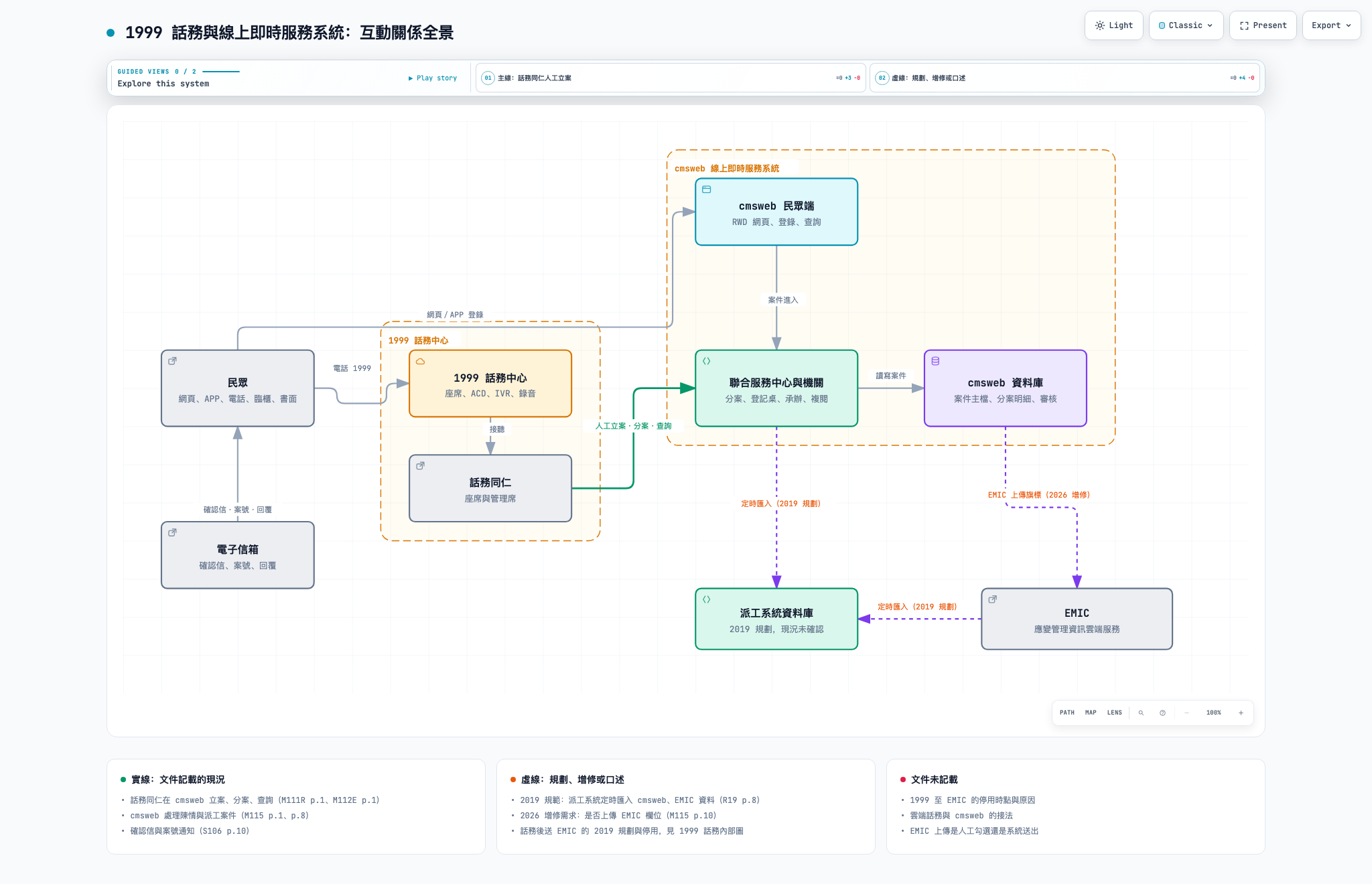Switch to PATH mode in canvas toolbar
Image resolution: width=1372 pixels, height=884 pixels.
click(x=1067, y=713)
